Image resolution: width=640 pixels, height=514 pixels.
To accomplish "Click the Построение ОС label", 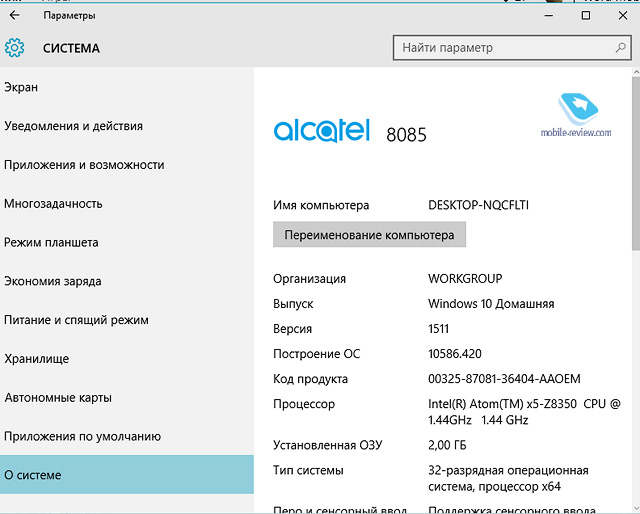I will (x=317, y=354).
